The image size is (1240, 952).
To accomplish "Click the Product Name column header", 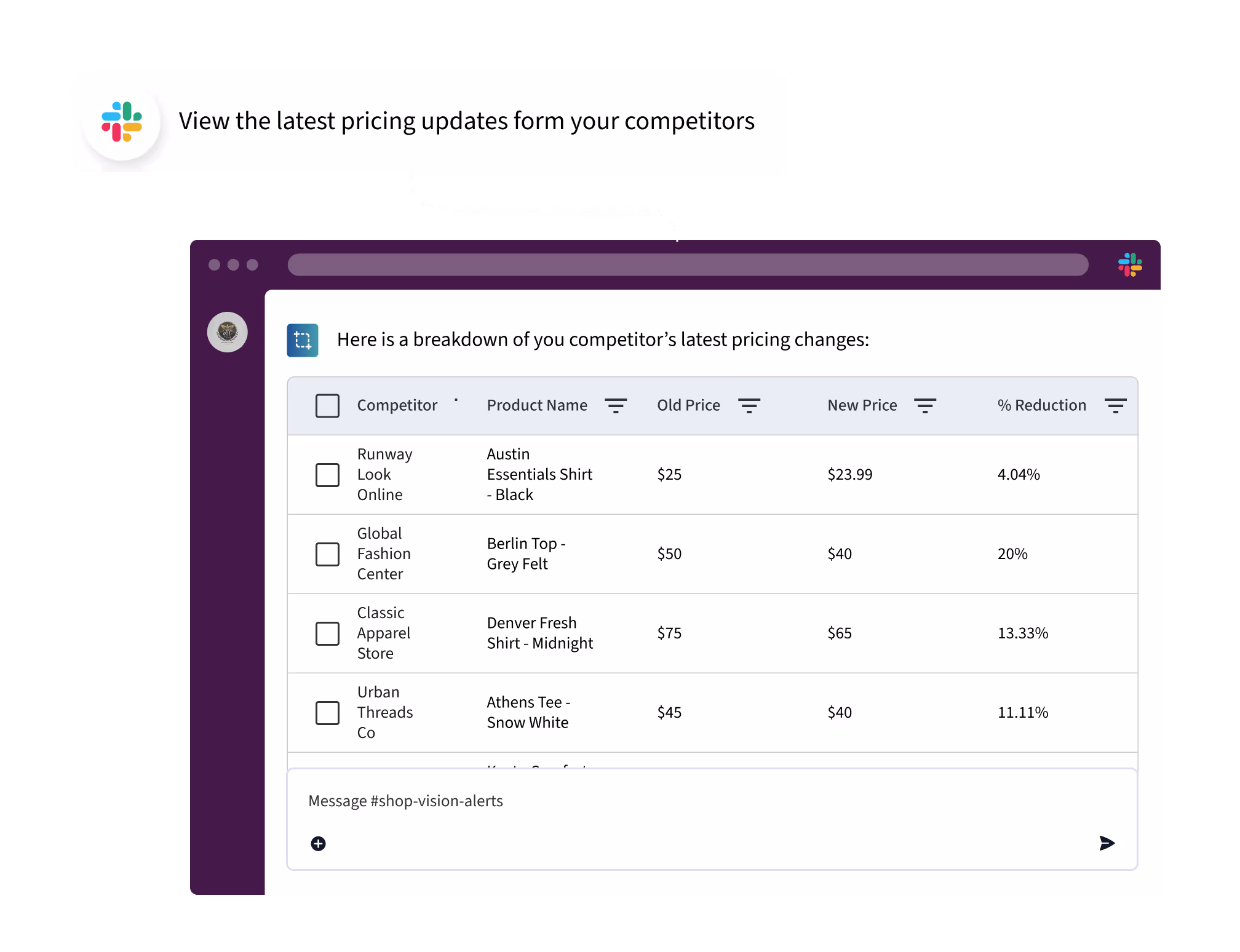I will 537,405.
